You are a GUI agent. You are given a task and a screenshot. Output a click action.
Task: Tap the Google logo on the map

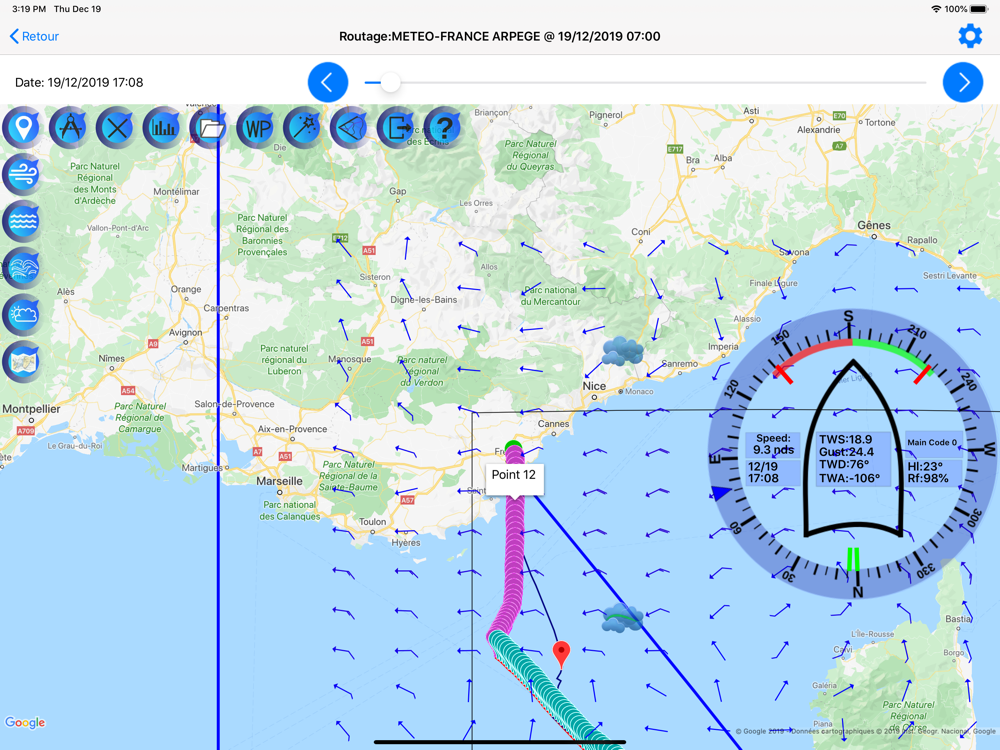click(x=26, y=722)
